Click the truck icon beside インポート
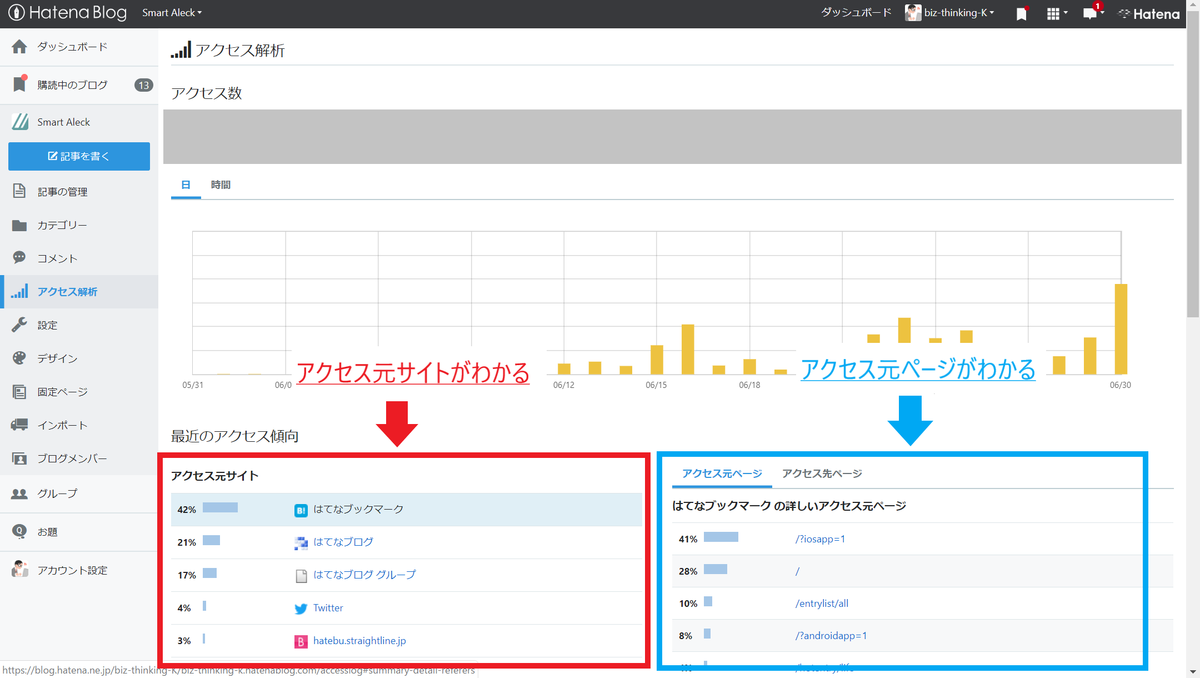 (x=19, y=425)
